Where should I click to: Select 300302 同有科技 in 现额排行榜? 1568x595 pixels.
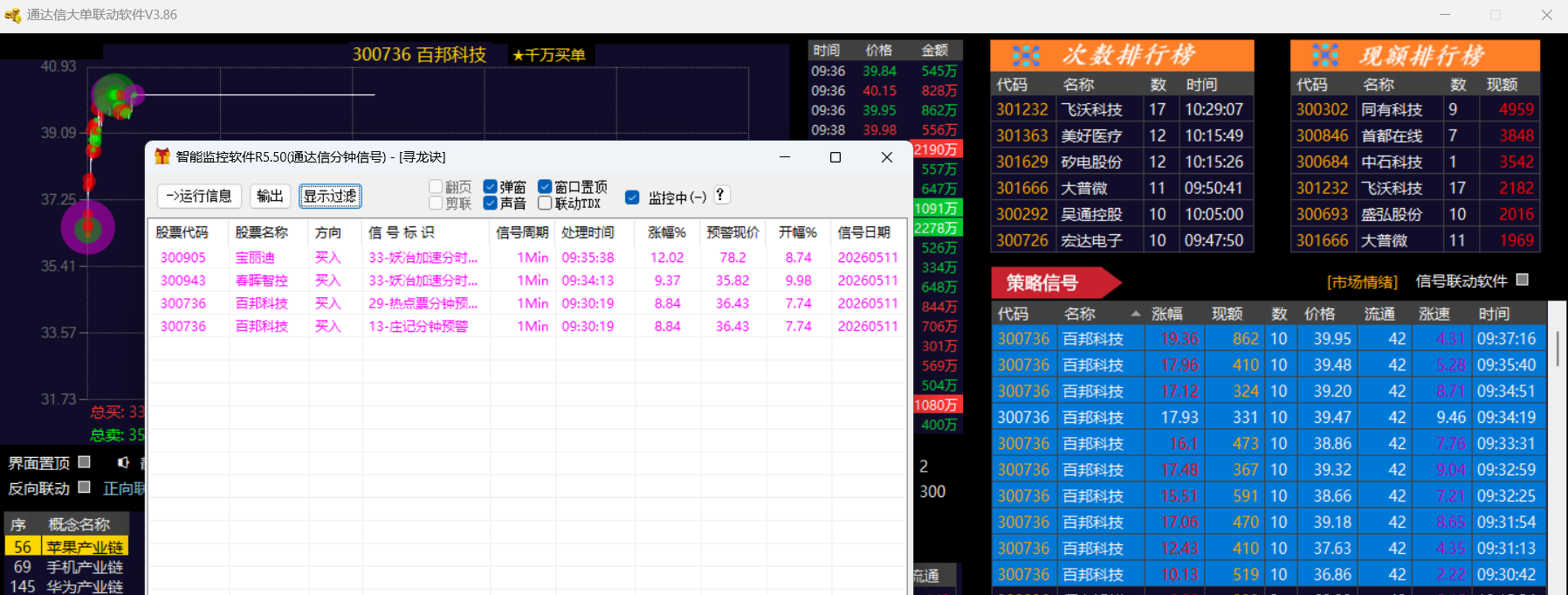pyautogui.click(x=1415, y=109)
